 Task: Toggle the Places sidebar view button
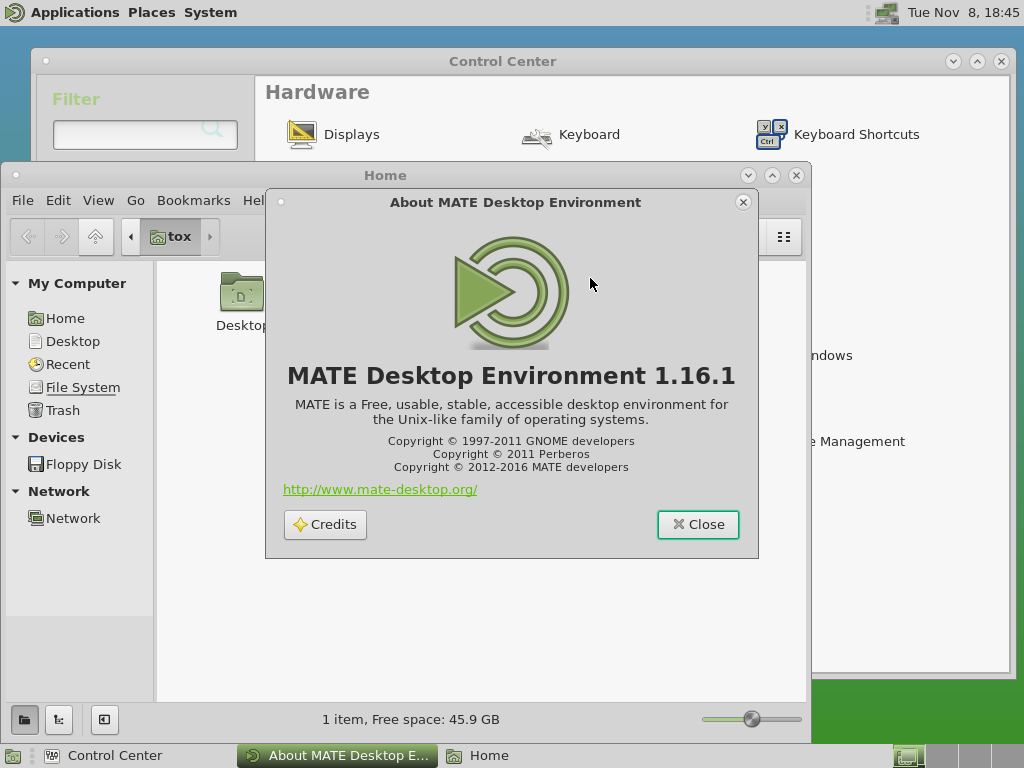pos(25,720)
